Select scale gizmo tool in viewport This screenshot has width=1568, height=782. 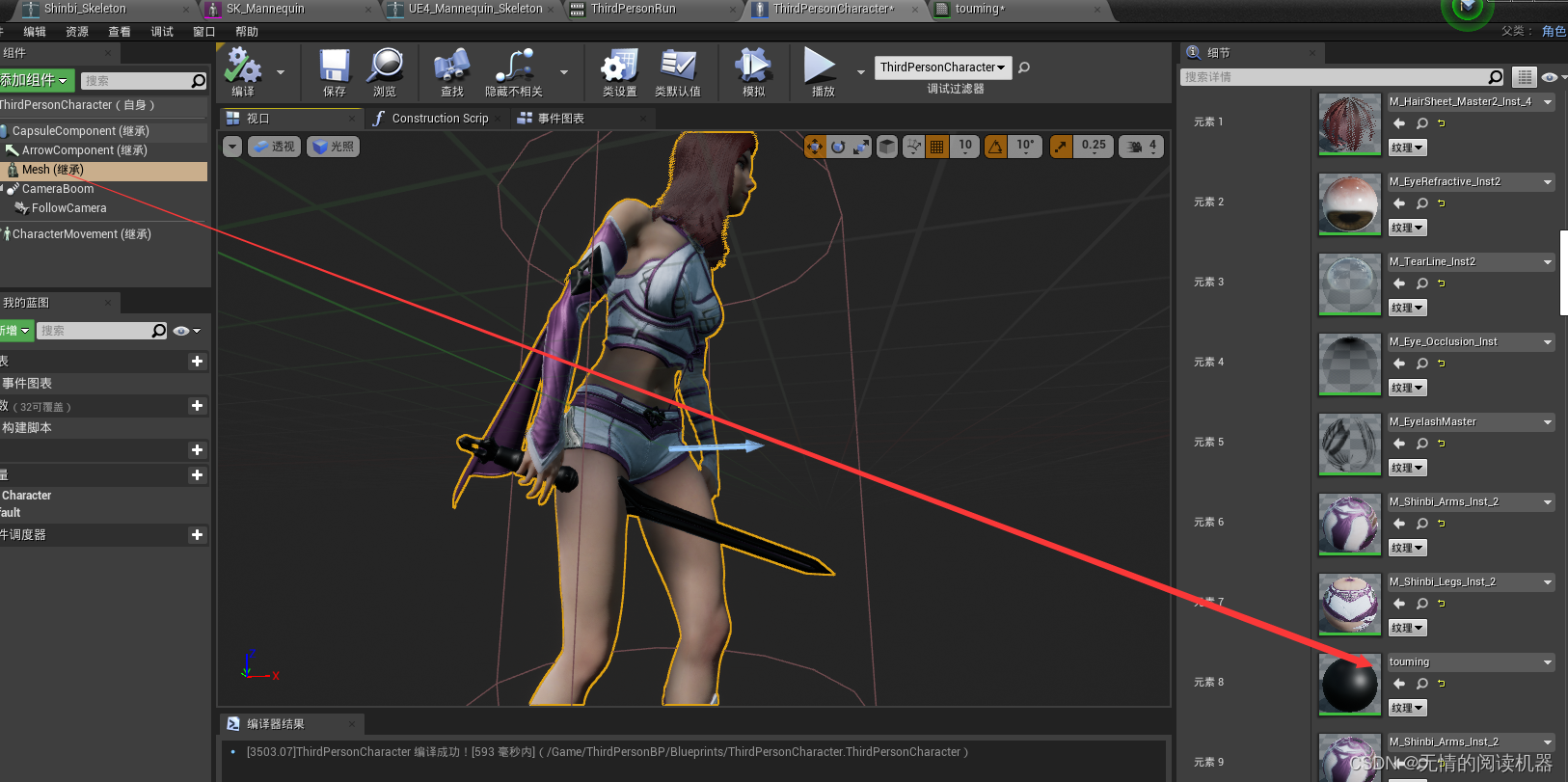tap(861, 147)
